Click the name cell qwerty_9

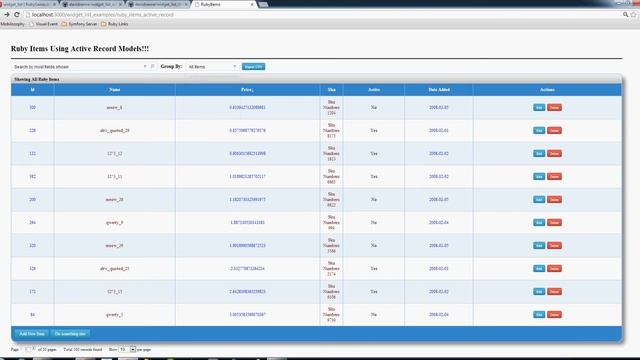[x=115, y=222]
